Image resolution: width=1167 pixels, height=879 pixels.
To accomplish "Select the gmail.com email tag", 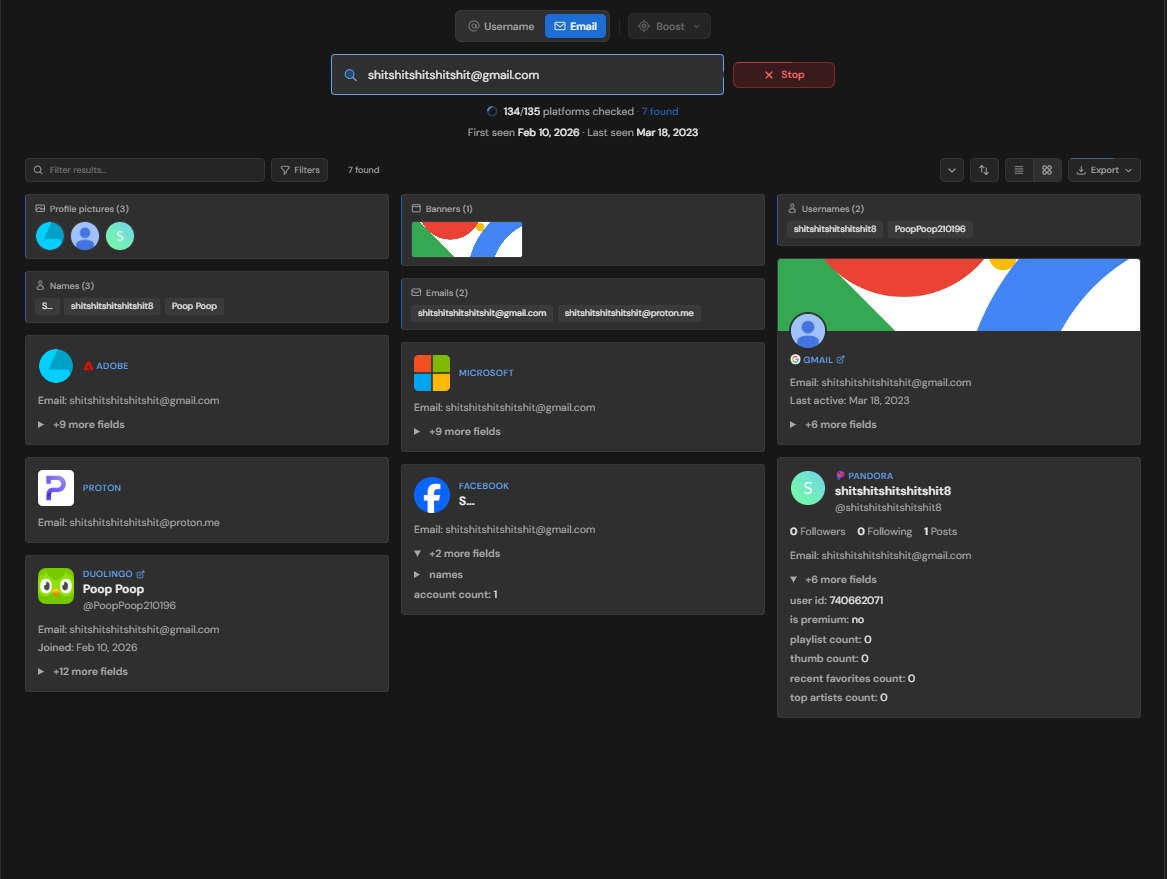I will pyautogui.click(x=482, y=313).
